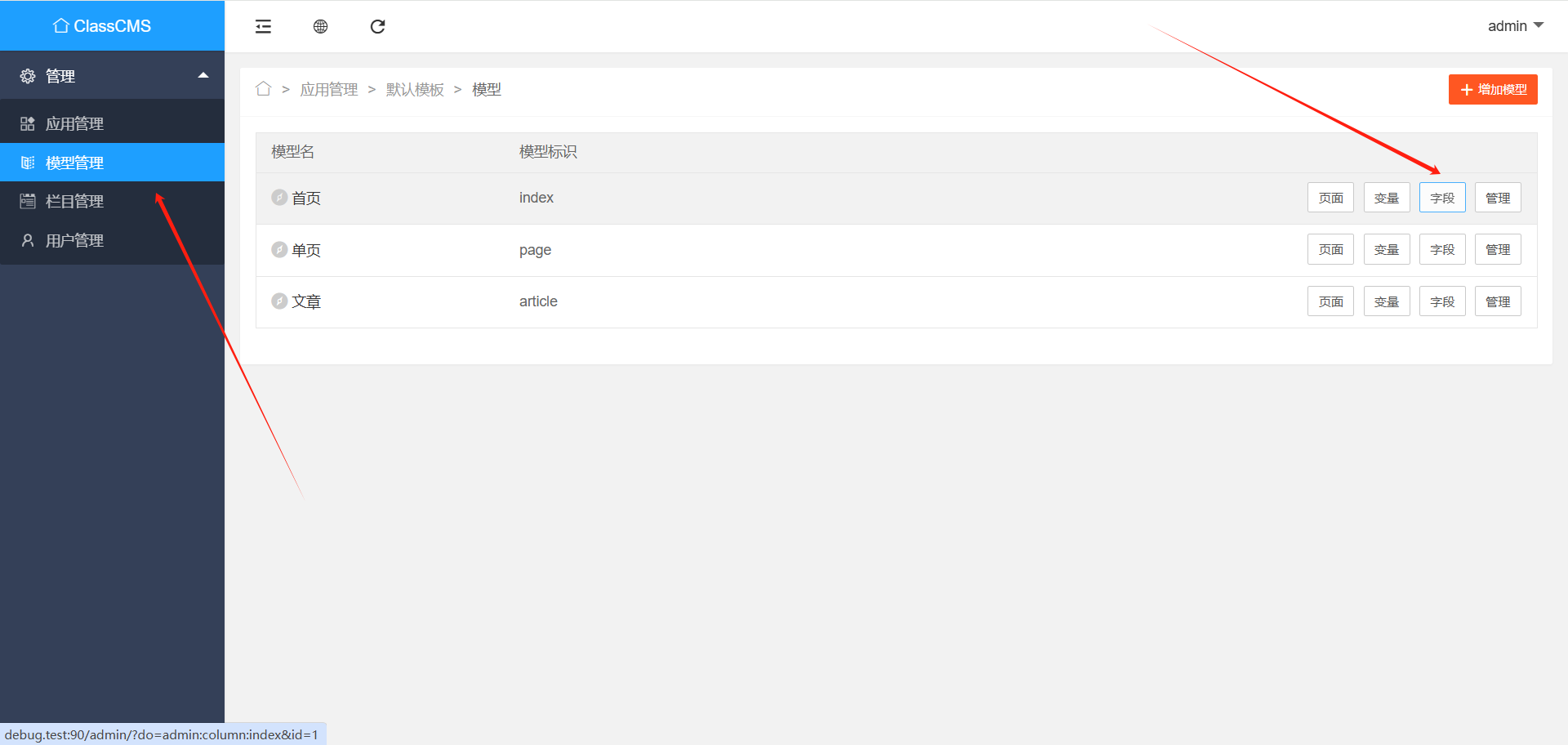1568x745 pixels.
Task: Open 页面 for the page model
Action: 1330,250
